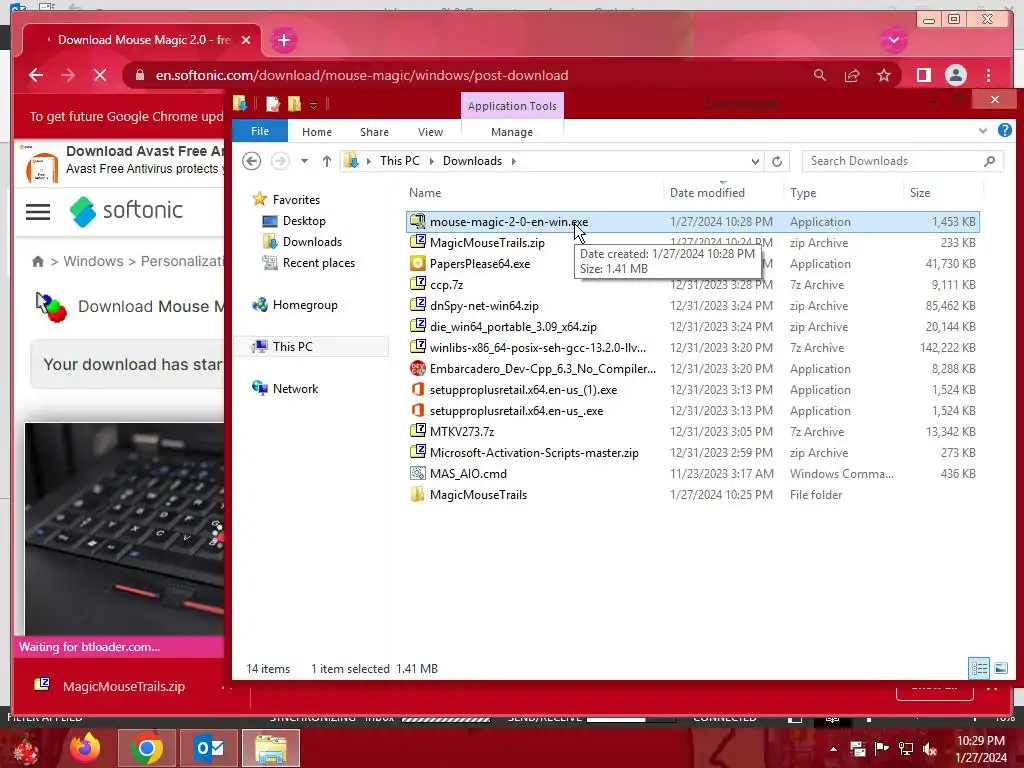Click This PC in address breadcrumb
Screen dimensions: 1024x768
point(400,161)
